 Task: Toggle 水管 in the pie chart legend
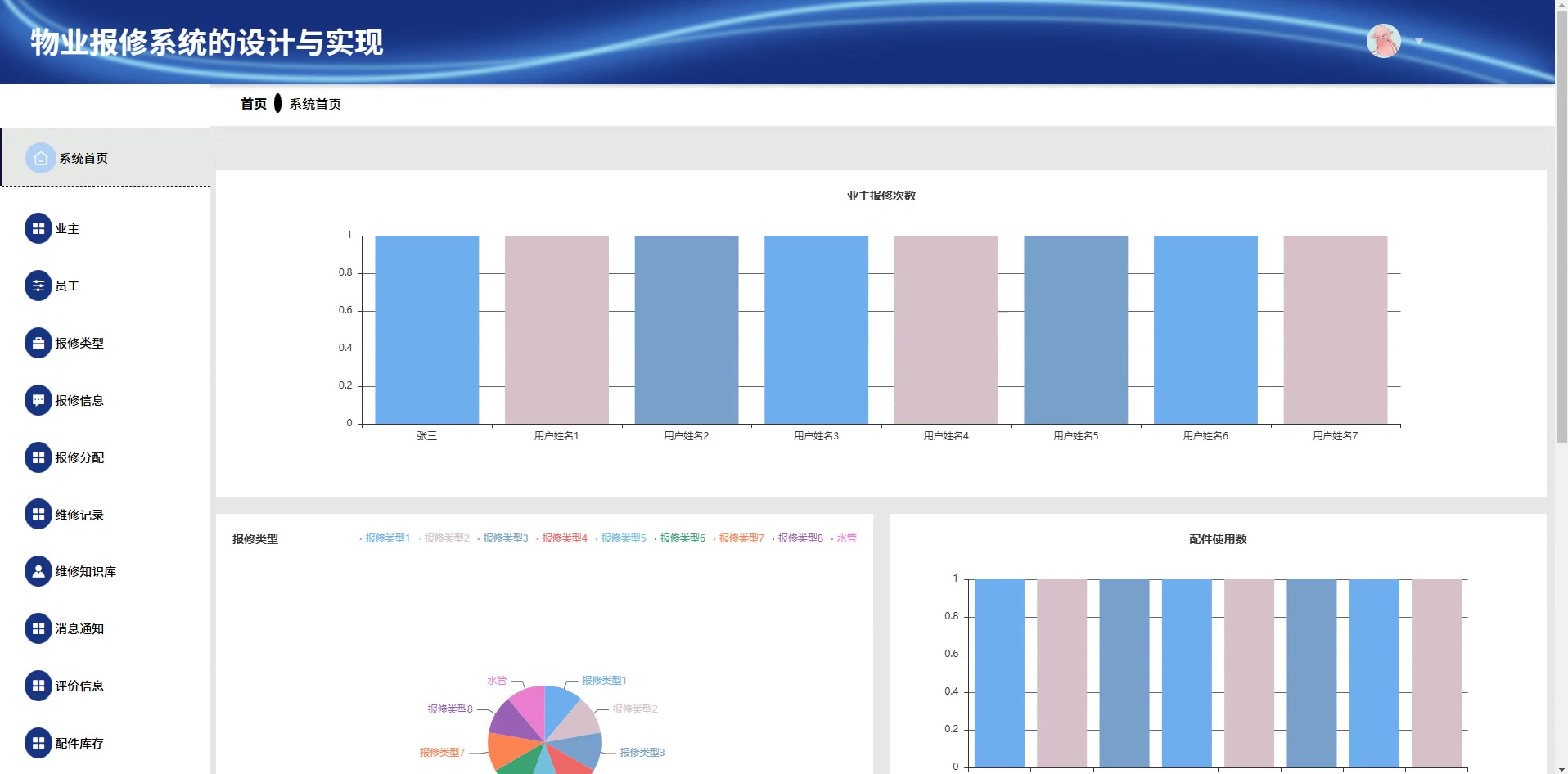tap(844, 538)
